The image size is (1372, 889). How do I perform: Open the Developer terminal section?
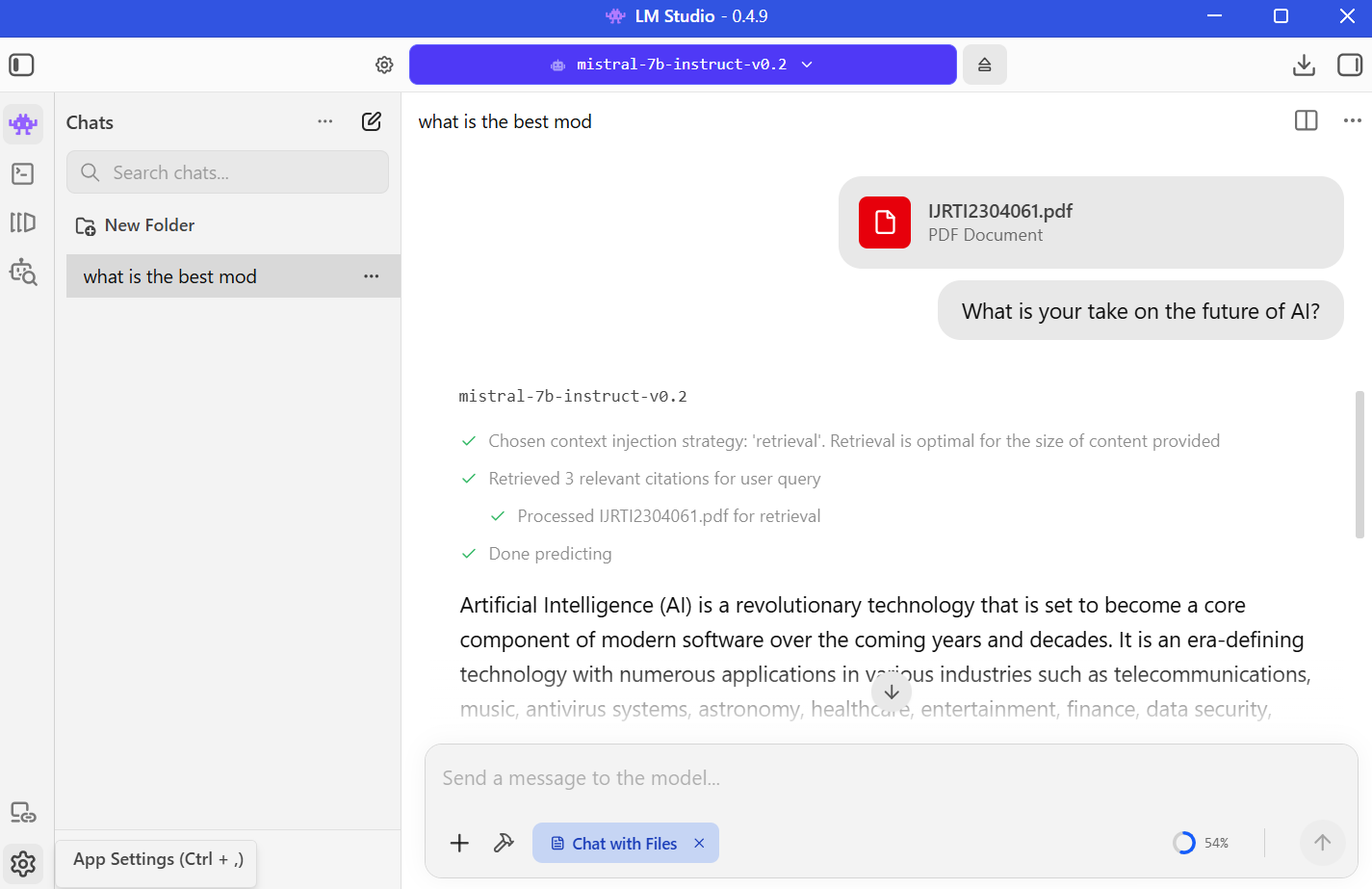pos(23,173)
